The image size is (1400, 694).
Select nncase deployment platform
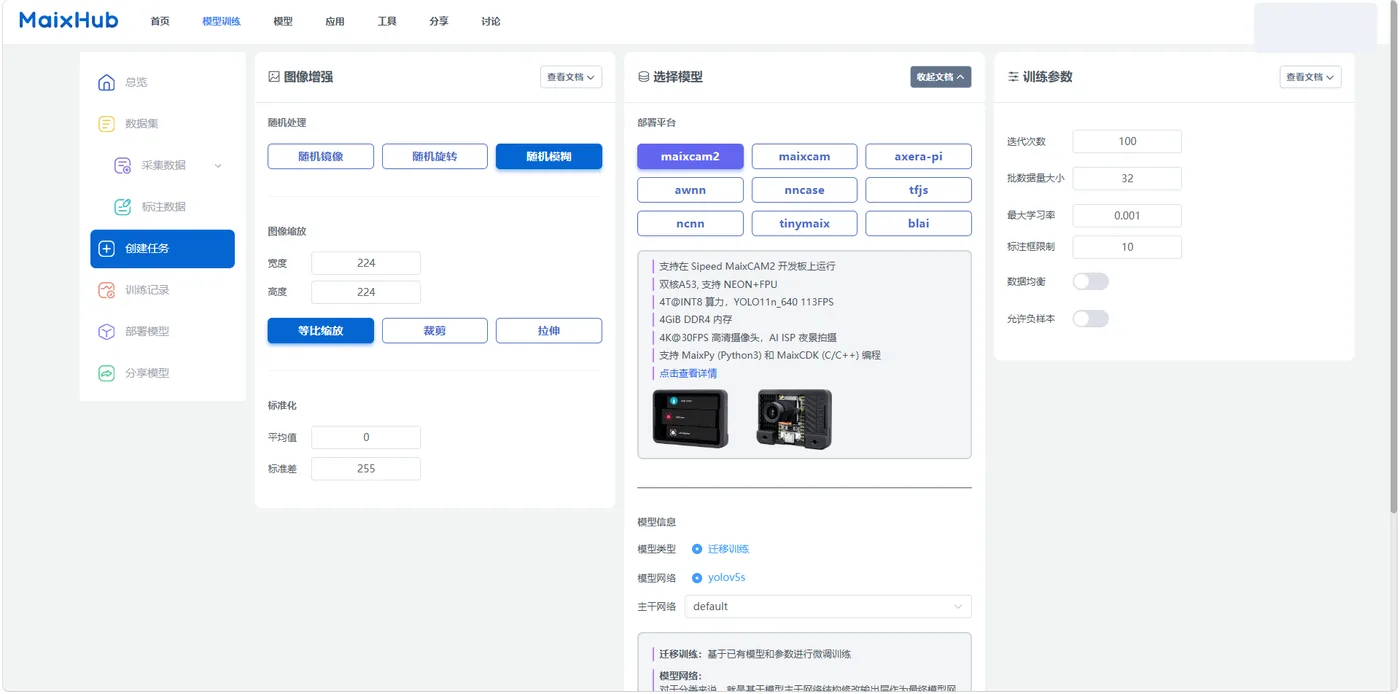coord(804,190)
